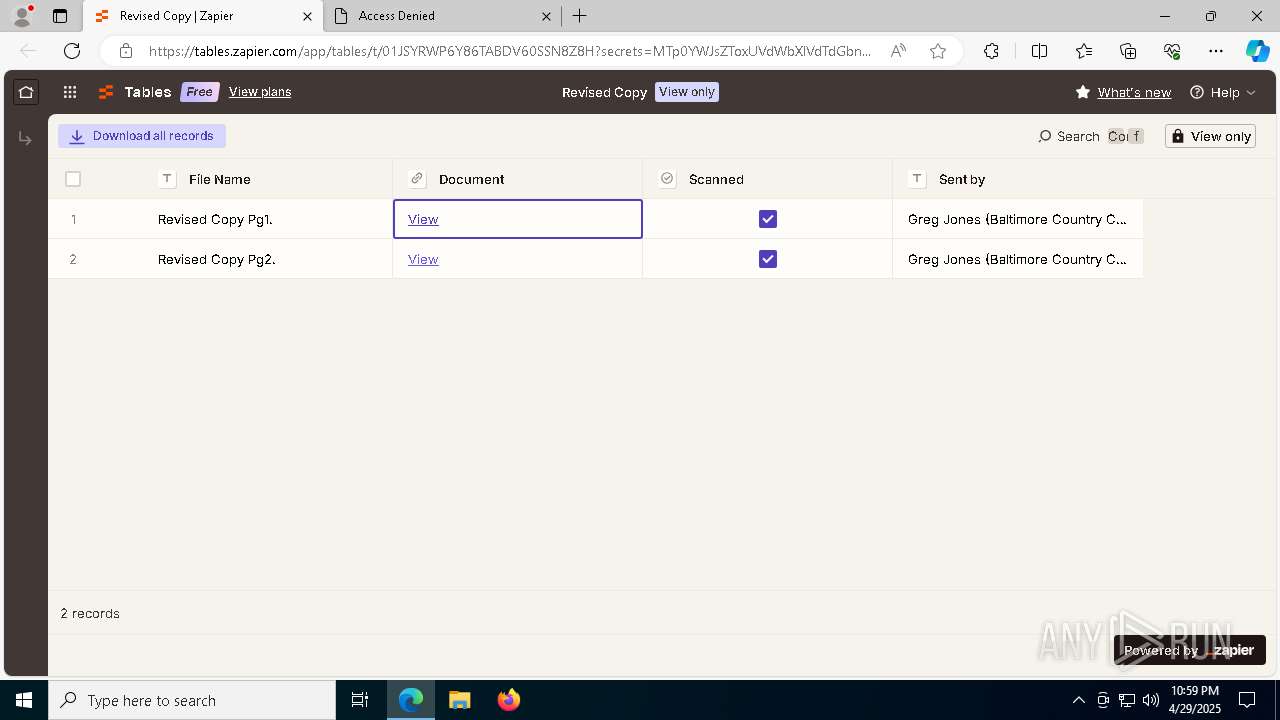Add this page to favorites

938,51
